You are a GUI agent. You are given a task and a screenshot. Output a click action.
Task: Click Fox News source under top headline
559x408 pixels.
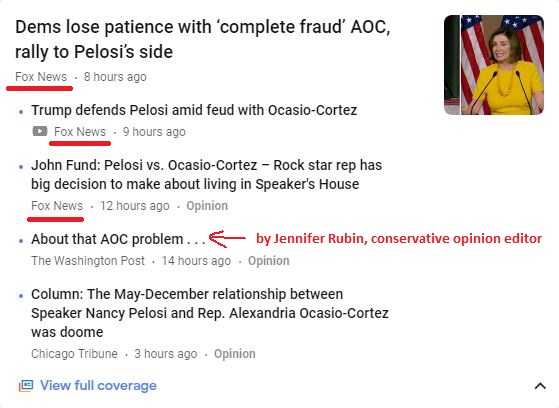(x=41, y=77)
